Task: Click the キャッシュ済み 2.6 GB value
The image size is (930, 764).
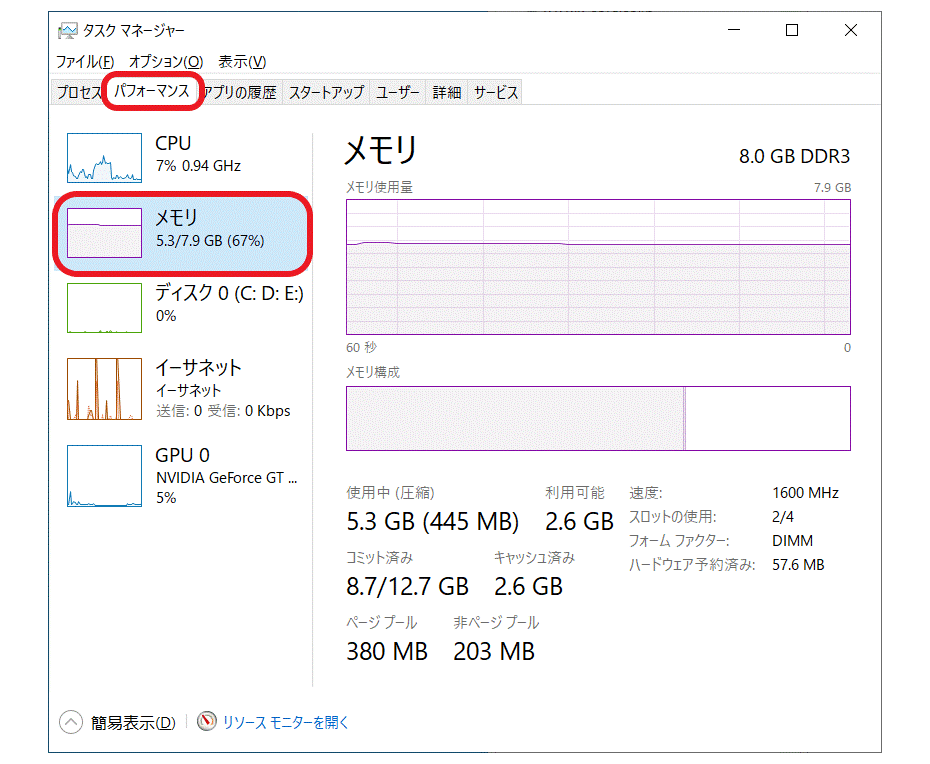Action: (528, 586)
